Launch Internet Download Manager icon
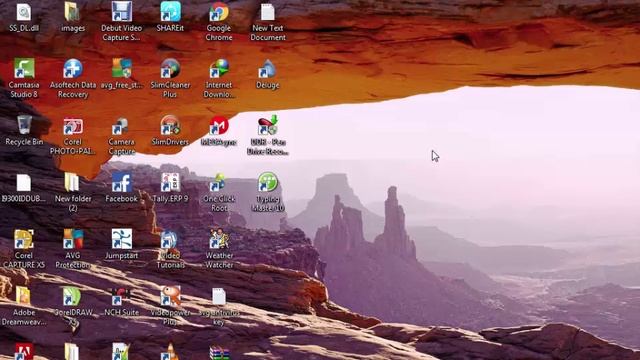The height and width of the screenshot is (360, 640). click(219, 69)
